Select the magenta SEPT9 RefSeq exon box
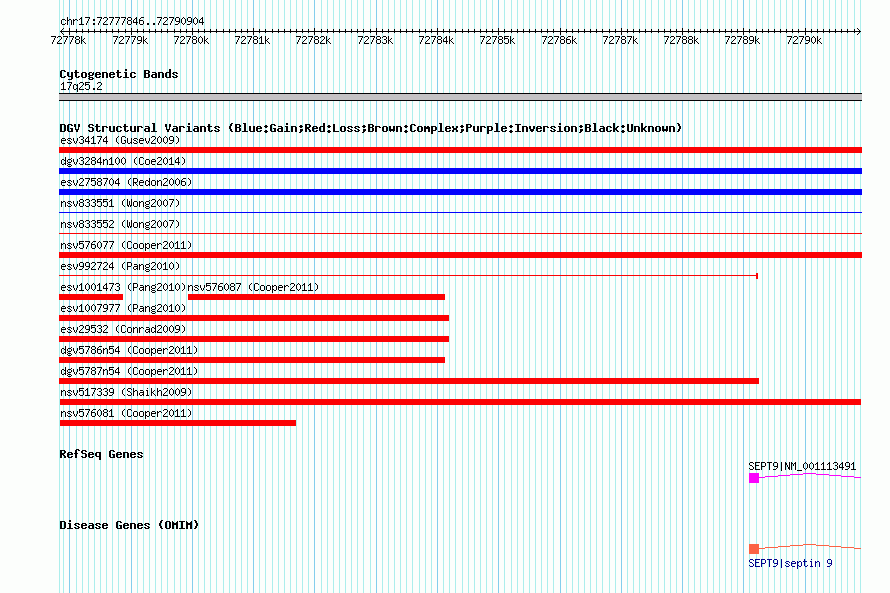Viewport: 890px width, 593px height. [754, 478]
